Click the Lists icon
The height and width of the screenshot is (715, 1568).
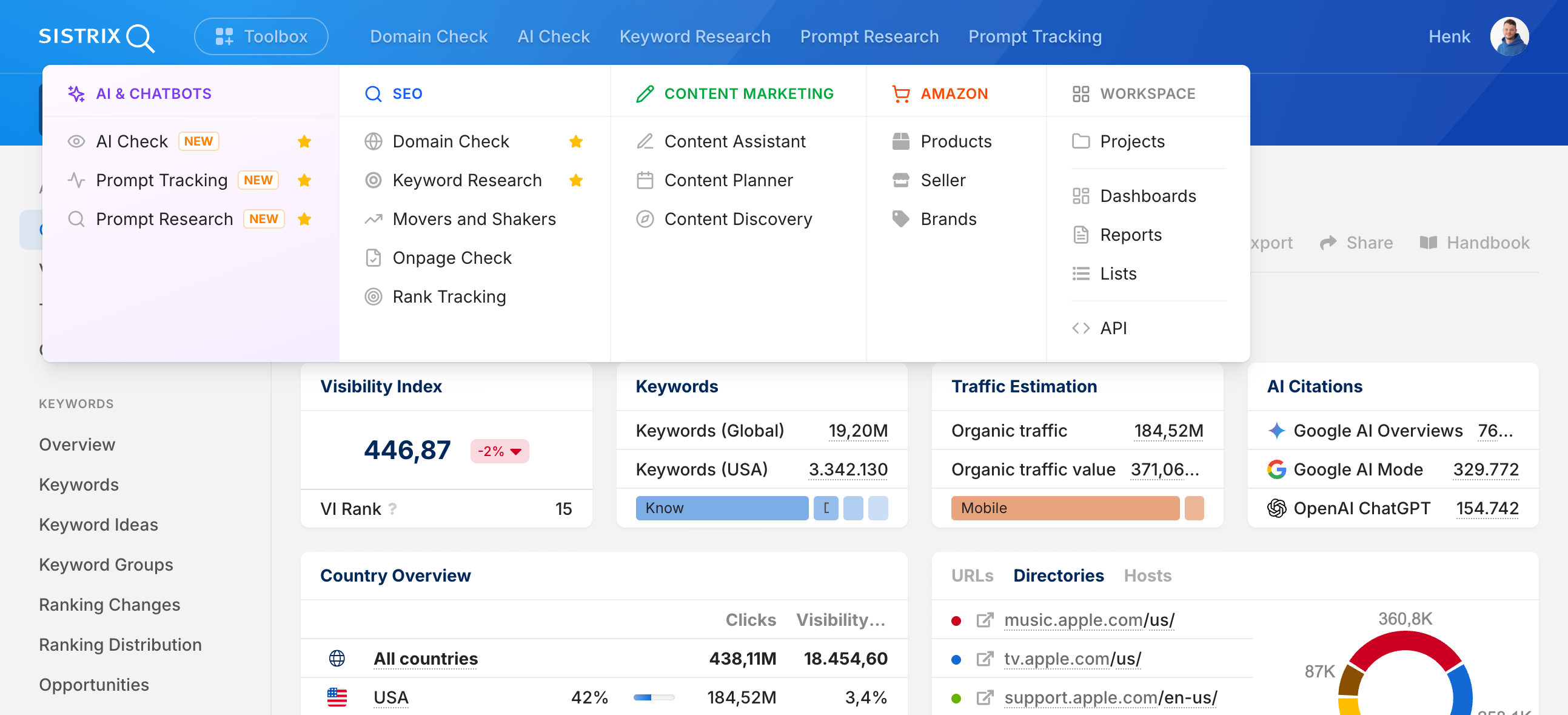pyautogui.click(x=1081, y=274)
